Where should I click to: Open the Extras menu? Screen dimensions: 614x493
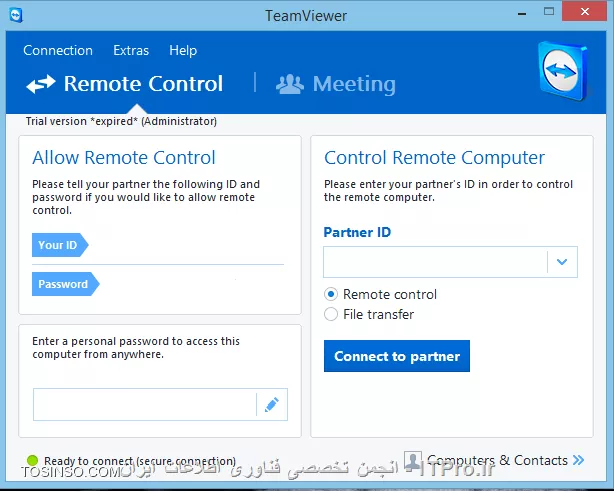coord(131,51)
